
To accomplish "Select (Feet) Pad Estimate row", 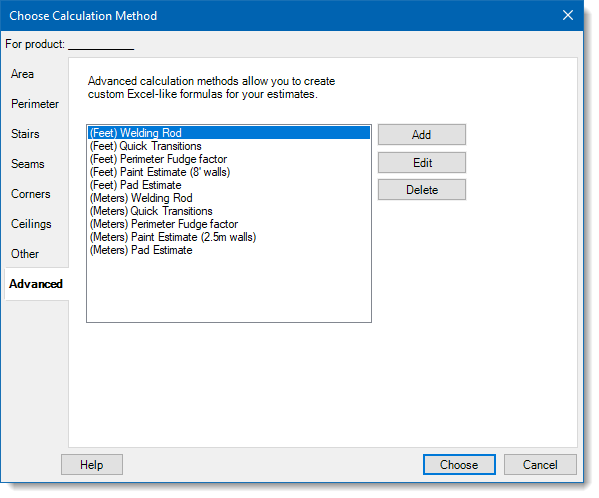I will 229,185.
